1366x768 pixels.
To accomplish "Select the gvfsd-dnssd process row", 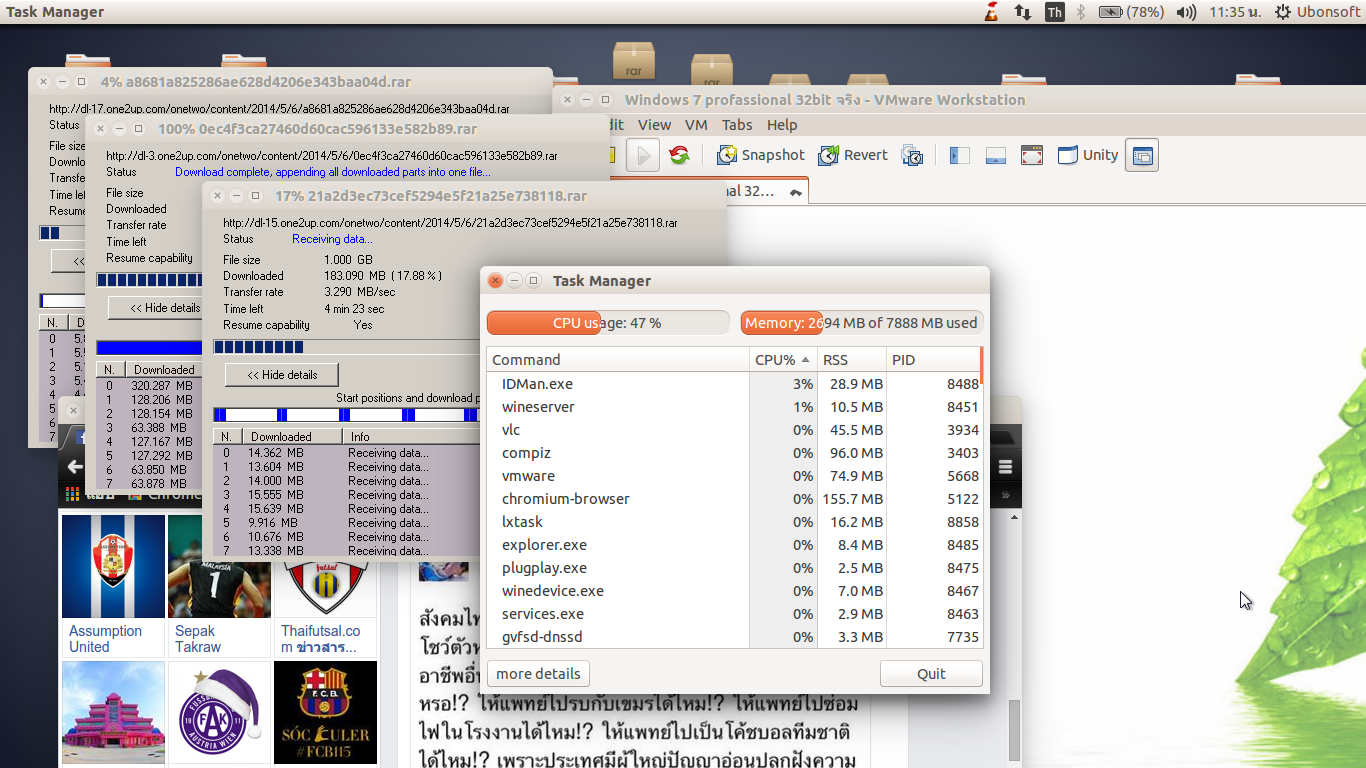I will [734, 637].
